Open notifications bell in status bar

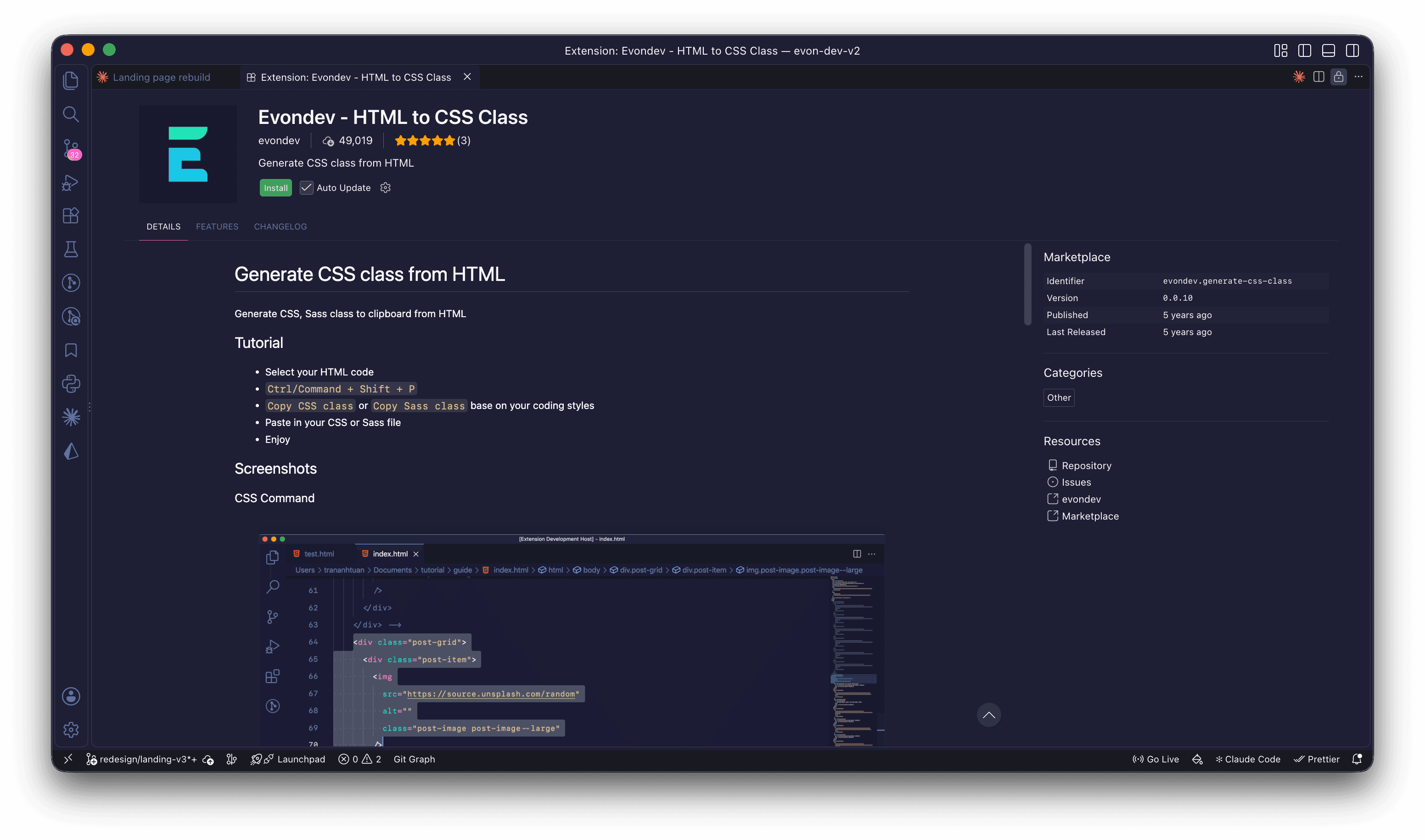pyautogui.click(x=1357, y=759)
